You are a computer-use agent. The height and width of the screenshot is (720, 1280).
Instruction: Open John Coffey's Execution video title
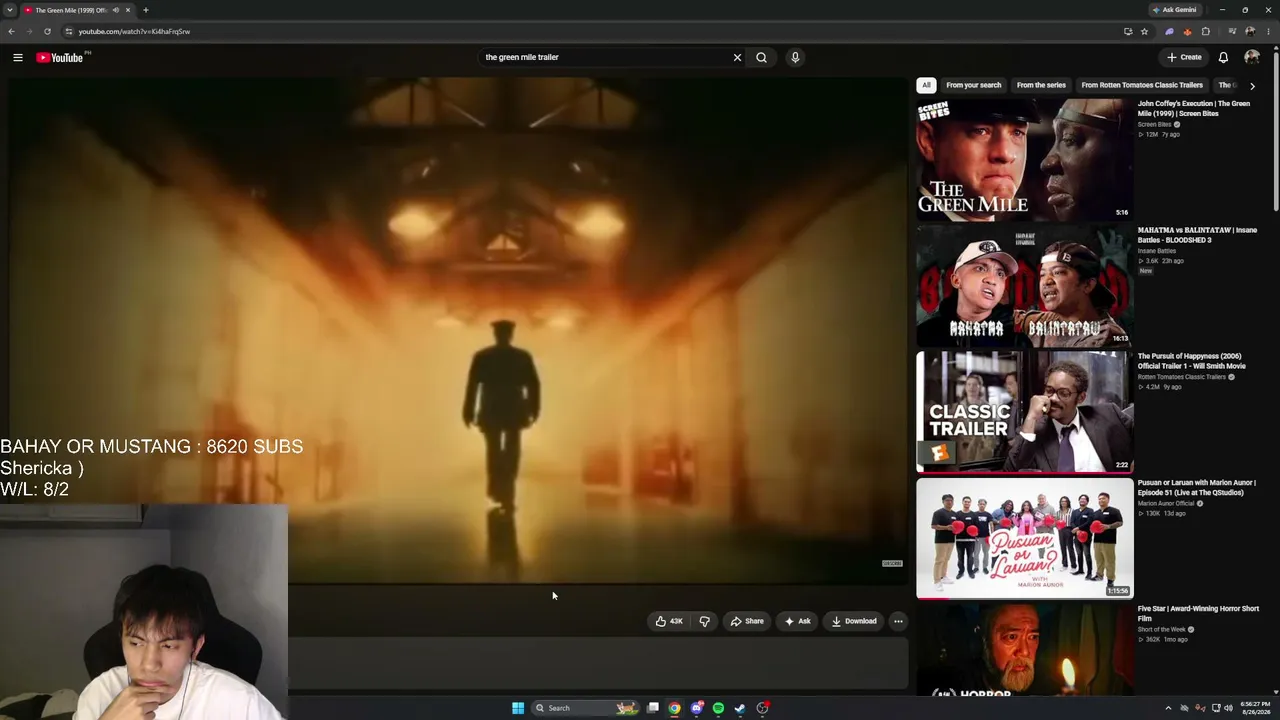click(x=1193, y=108)
